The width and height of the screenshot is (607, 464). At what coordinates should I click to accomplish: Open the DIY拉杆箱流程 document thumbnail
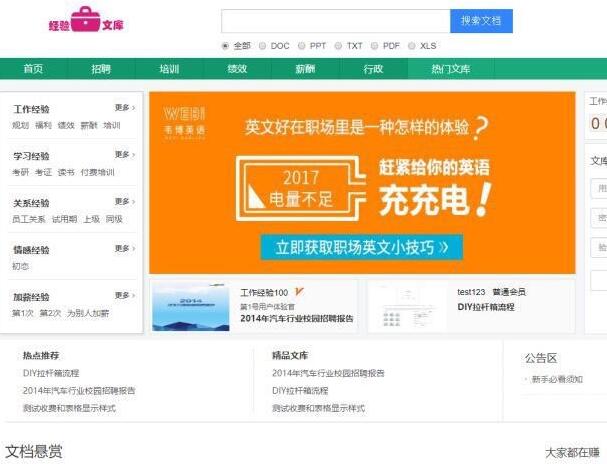(x=408, y=306)
